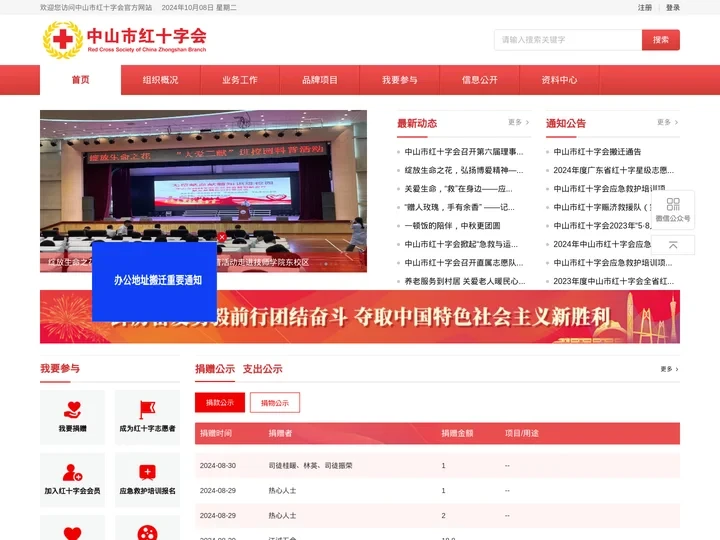Open 信息公开 navigation menu
Viewport: 720px width, 540px height.
[479, 80]
